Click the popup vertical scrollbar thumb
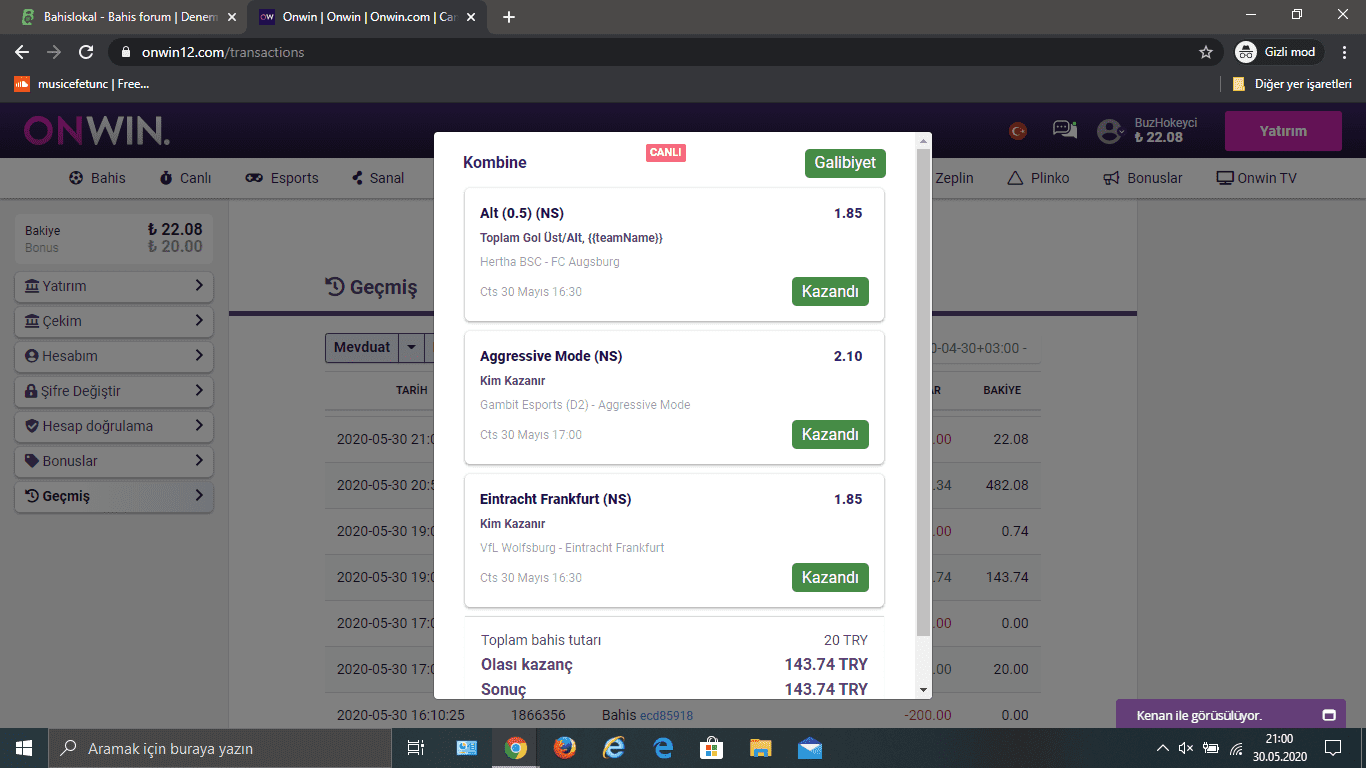The height and width of the screenshot is (768, 1366). (x=923, y=393)
